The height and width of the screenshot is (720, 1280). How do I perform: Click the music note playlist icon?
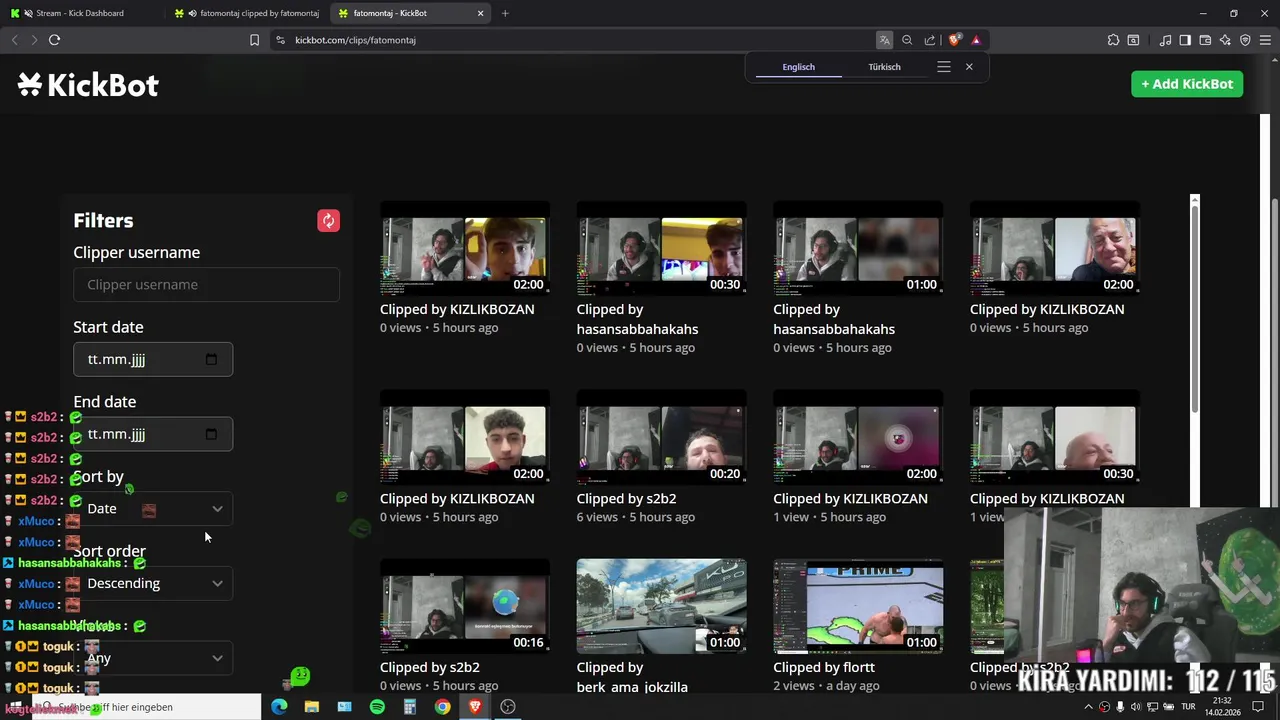[1165, 40]
